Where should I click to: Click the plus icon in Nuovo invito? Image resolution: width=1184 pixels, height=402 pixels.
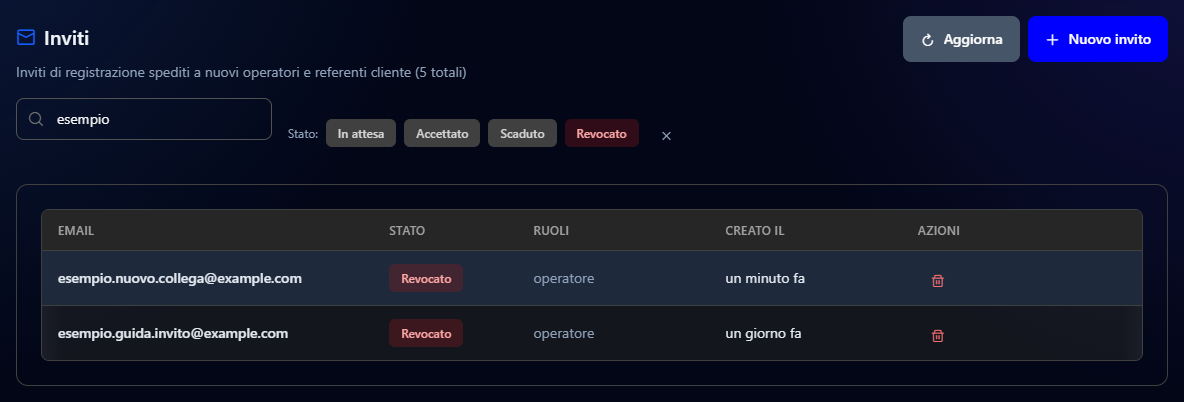tap(1053, 39)
